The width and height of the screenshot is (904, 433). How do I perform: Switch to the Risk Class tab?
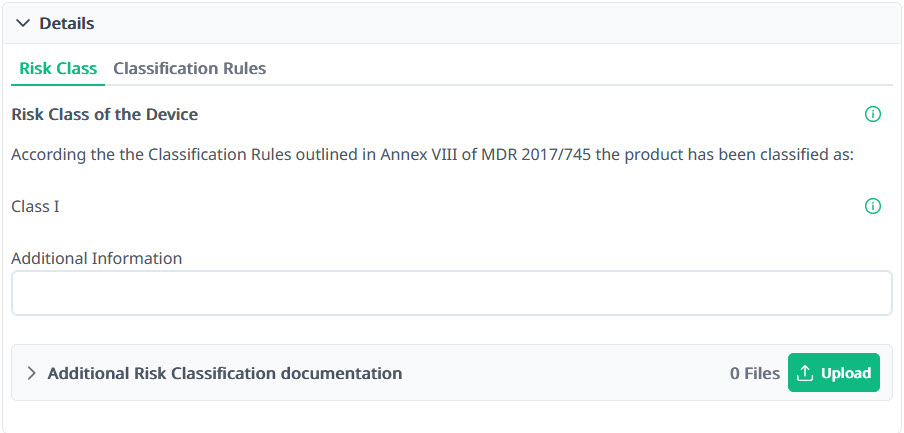pos(58,69)
